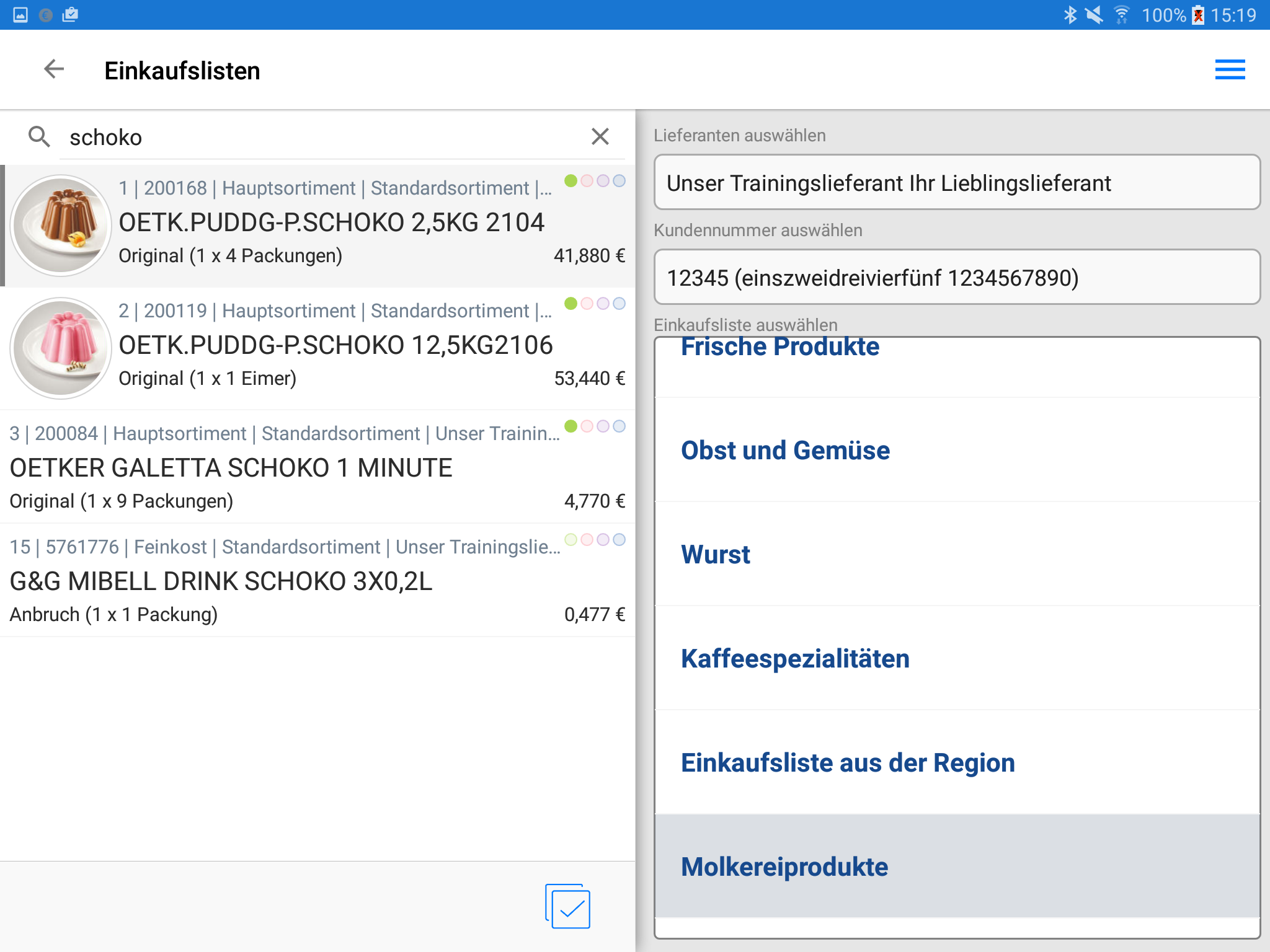Viewport: 1270px width, 952px height.
Task: Clear the schoko search text
Action: (x=600, y=136)
